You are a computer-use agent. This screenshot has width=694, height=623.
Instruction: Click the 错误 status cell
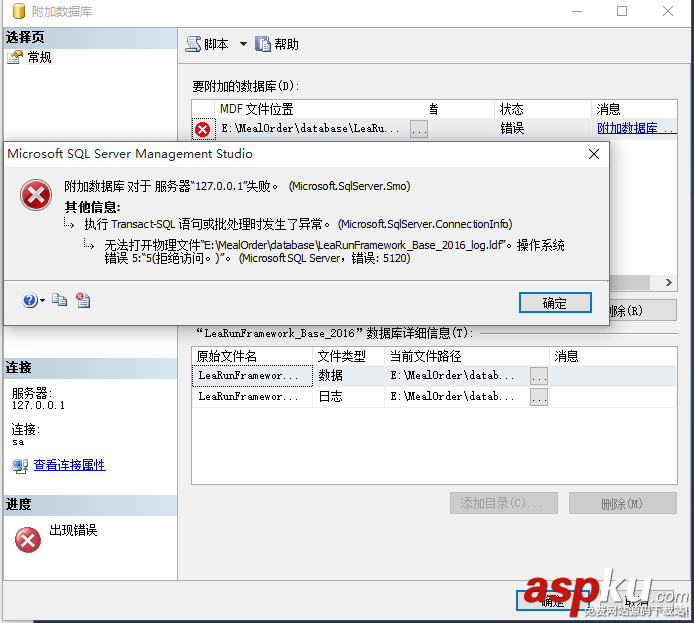point(542,129)
